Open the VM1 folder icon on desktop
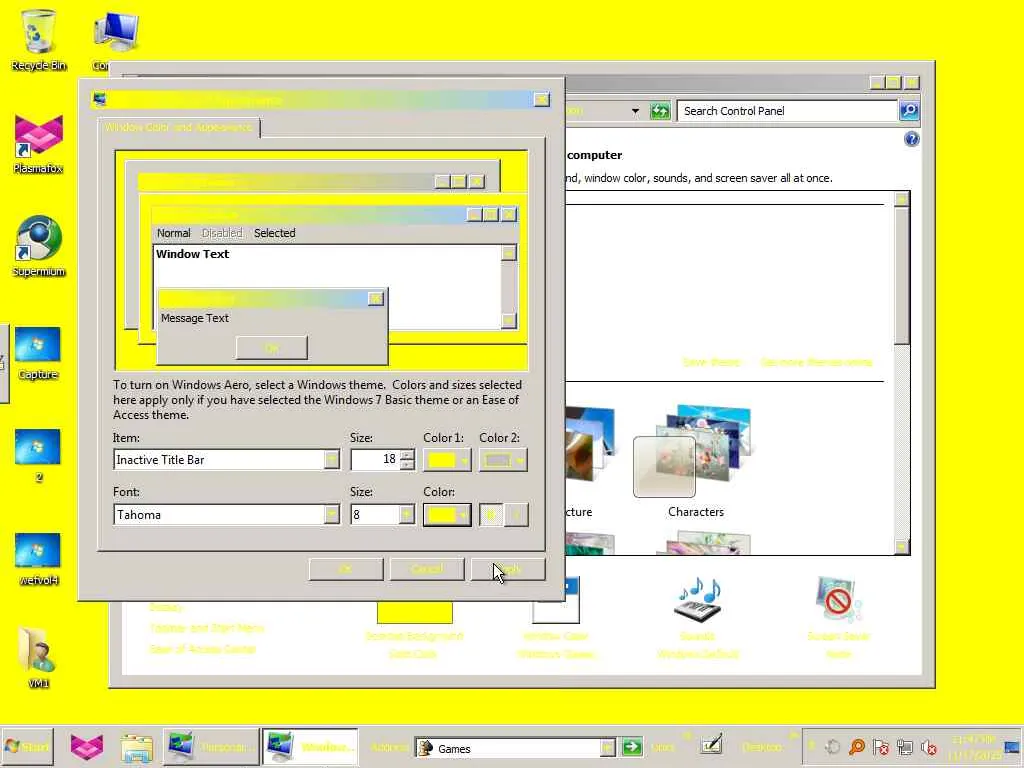 coord(38,658)
